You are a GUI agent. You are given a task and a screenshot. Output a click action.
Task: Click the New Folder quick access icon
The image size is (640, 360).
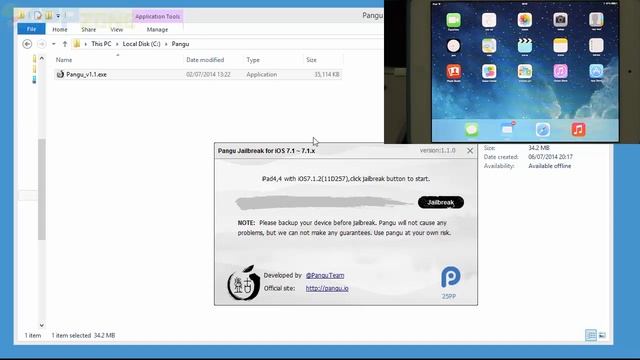(49, 16)
